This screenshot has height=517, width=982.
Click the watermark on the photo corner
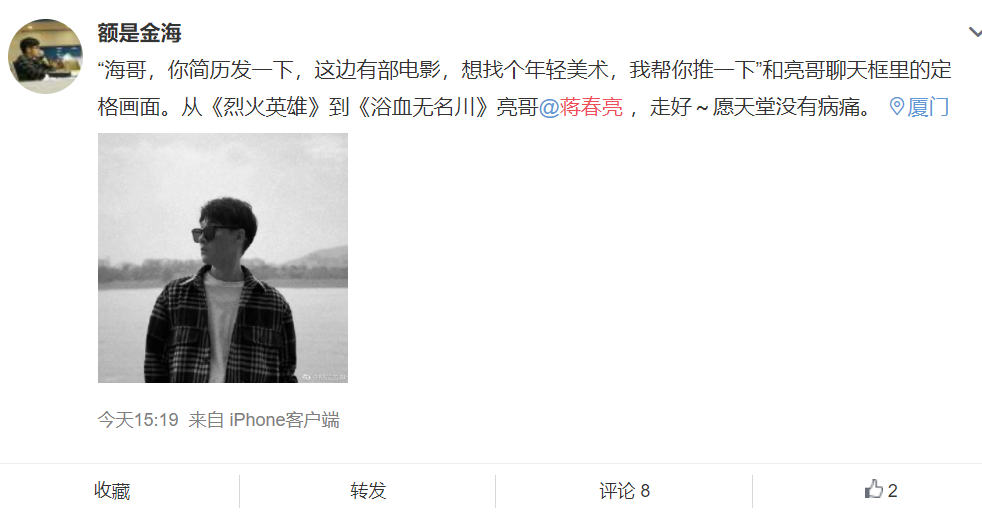(x=324, y=377)
